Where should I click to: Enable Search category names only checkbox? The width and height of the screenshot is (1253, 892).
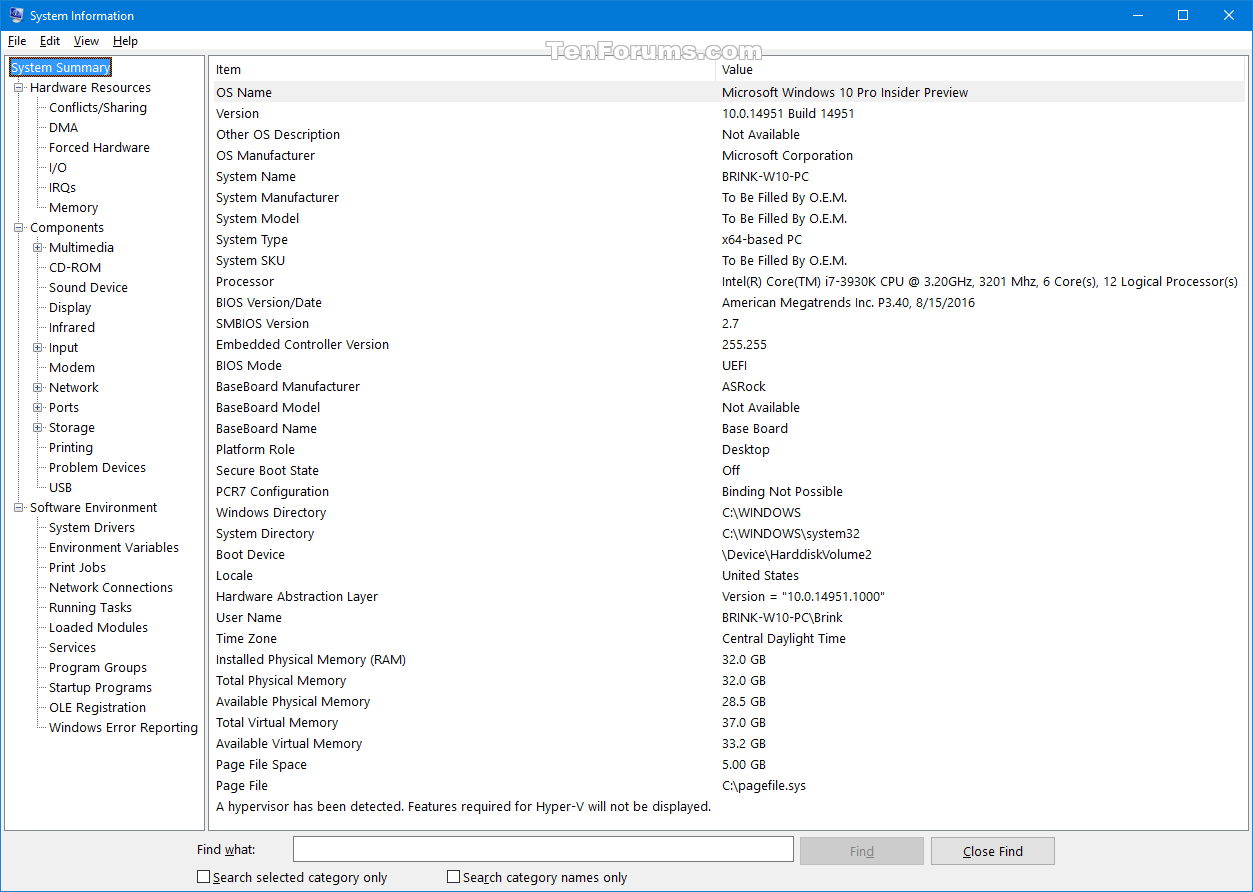click(454, 877)
